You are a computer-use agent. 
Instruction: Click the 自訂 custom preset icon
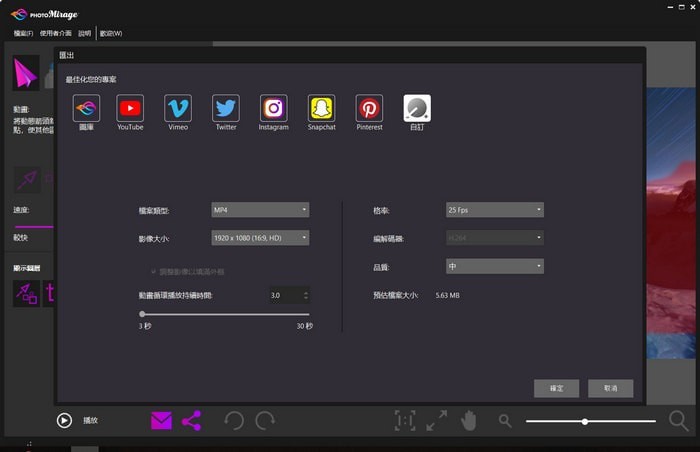[x=417, y=108]
